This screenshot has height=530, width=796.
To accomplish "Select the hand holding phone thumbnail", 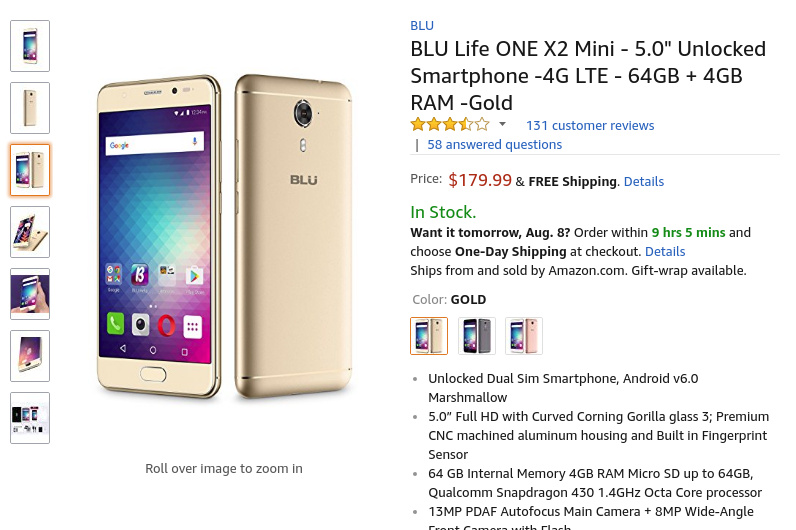I will pyautogui.click(x=30, y=294).
